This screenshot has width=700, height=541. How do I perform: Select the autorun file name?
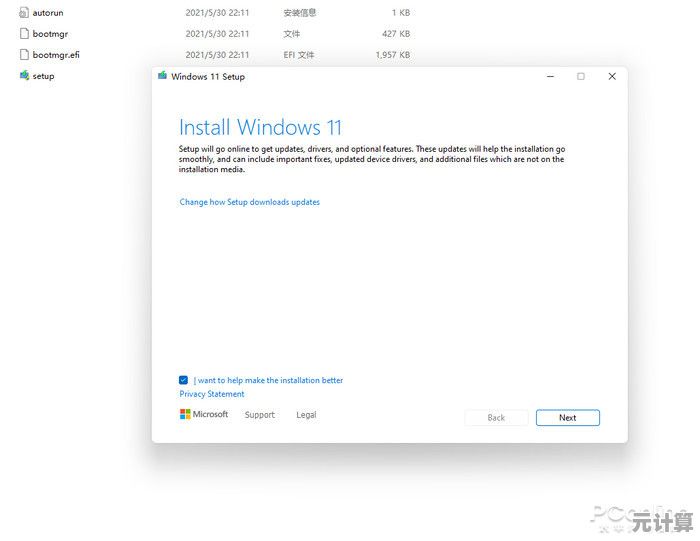tap(48, 13)
